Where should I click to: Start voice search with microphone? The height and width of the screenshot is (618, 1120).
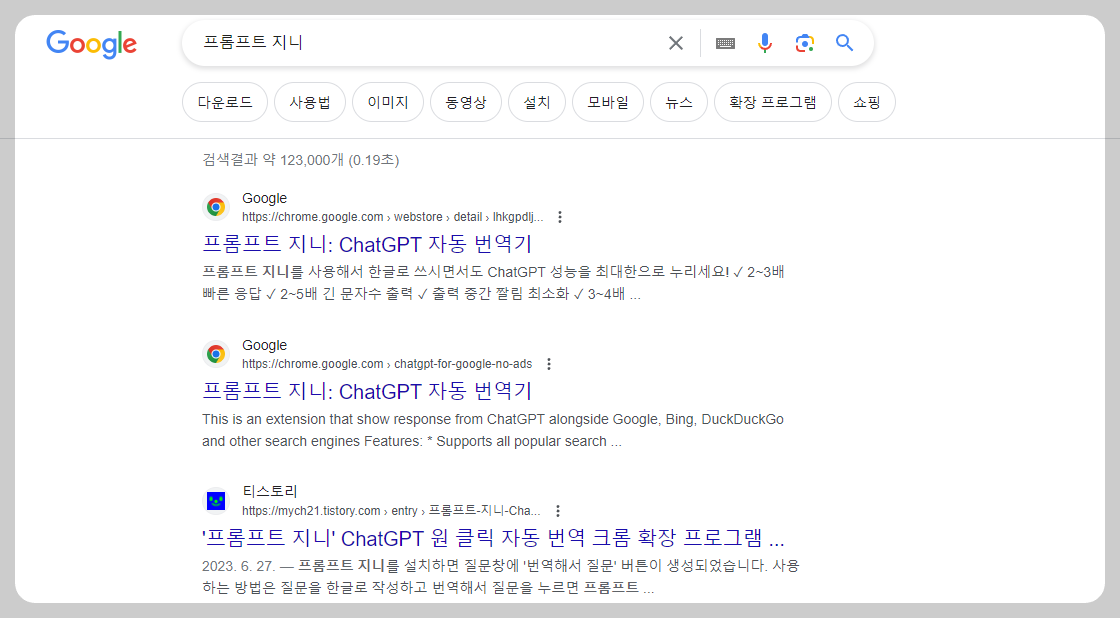tap(764, 44)
